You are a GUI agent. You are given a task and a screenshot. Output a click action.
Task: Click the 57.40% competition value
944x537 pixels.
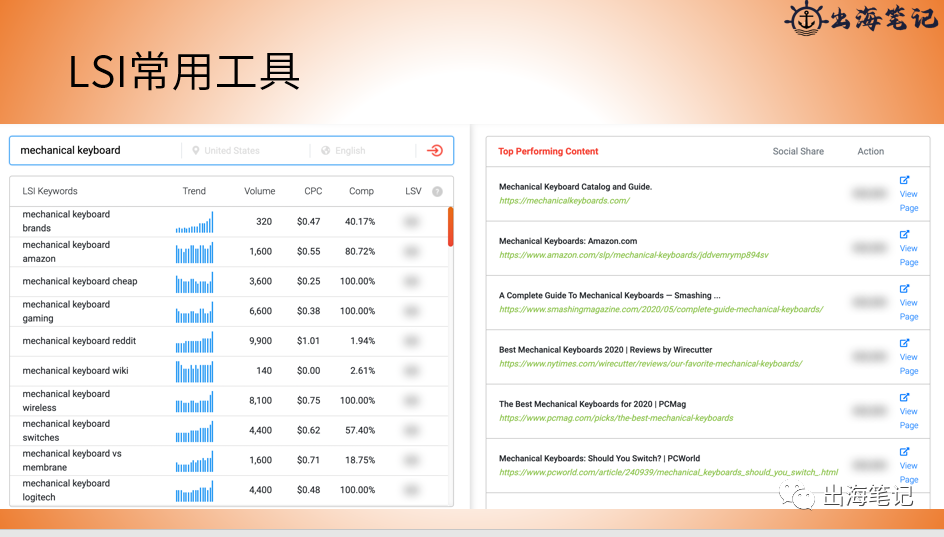coord(360,430)
